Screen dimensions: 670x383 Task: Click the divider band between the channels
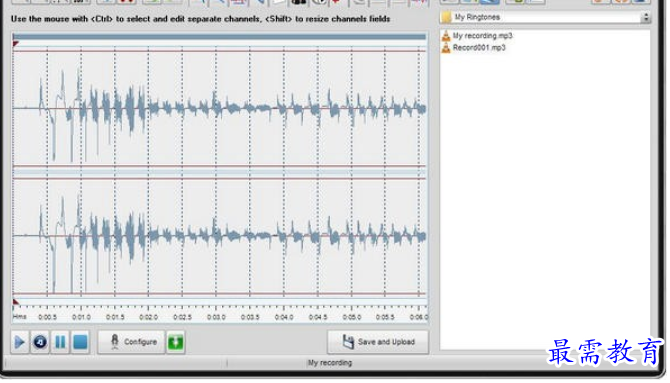coord(220,172)
